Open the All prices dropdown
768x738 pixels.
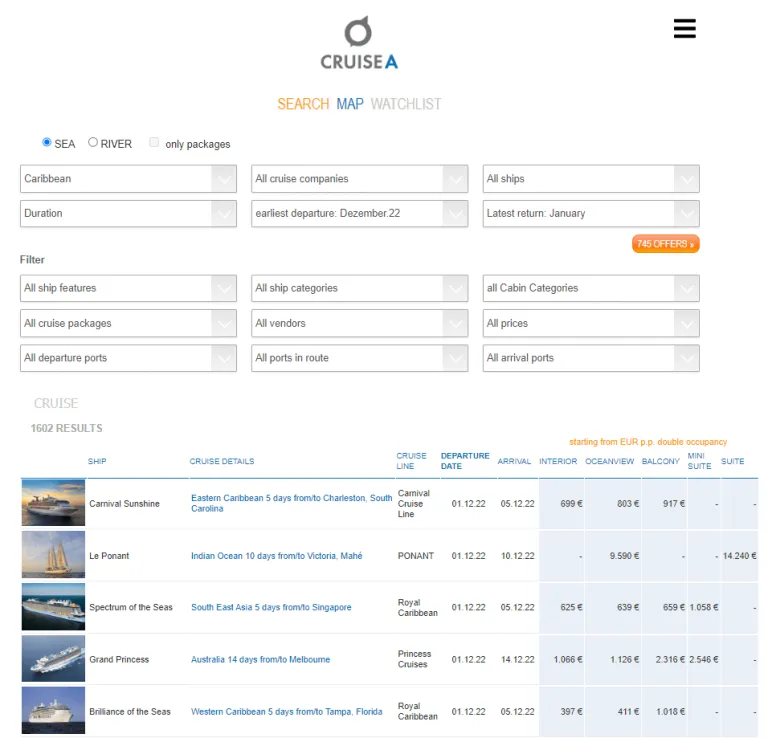pyautogui.click(x=591, y=323)
